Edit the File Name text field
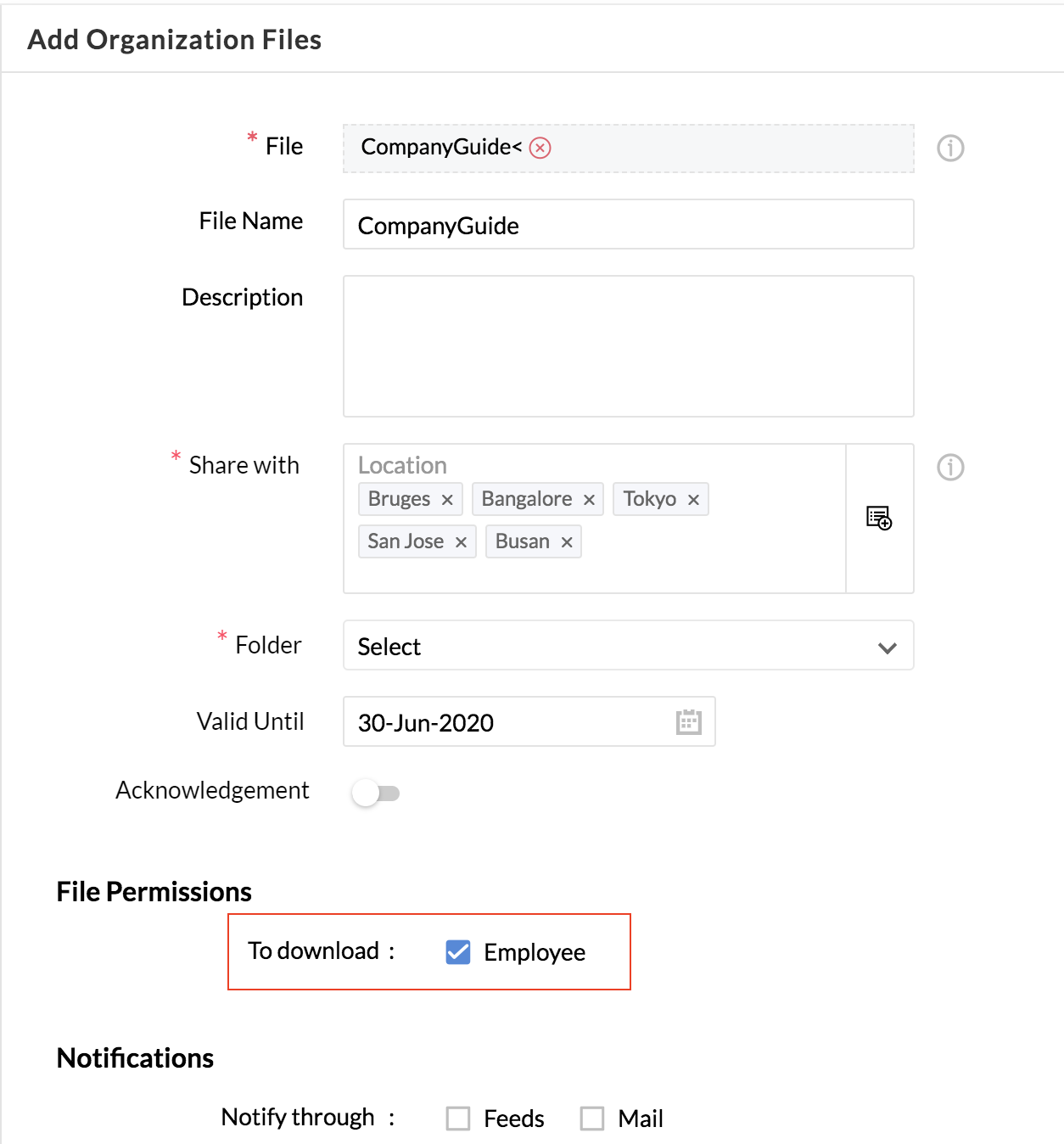This screenshot has width=1064, height=1144. [x=629, y=224]
